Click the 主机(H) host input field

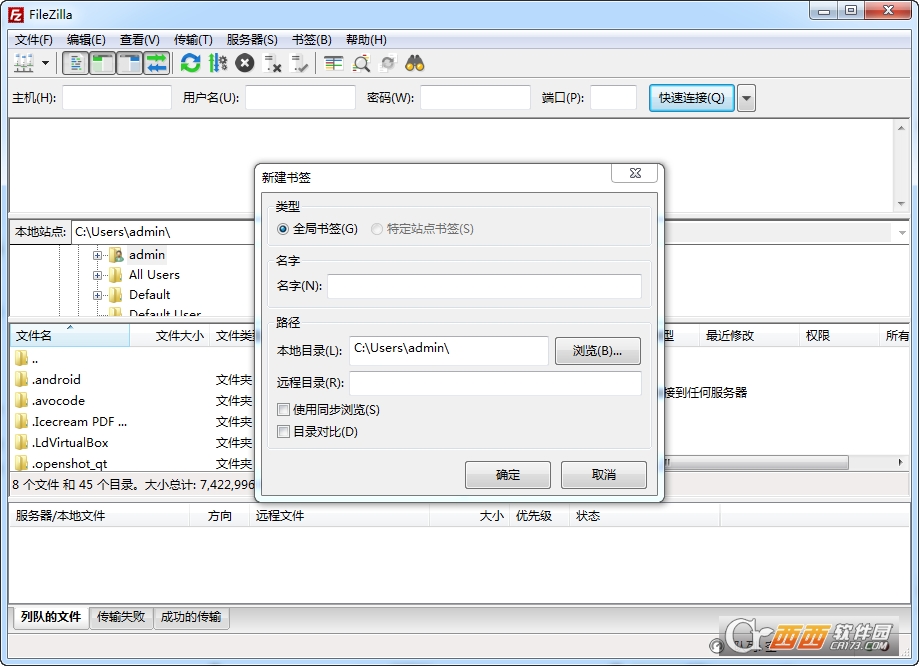tap(117, 97)
